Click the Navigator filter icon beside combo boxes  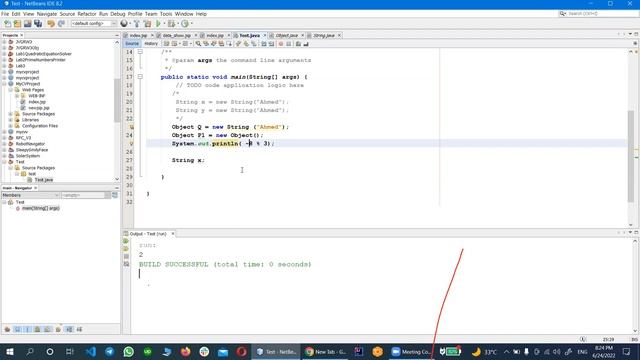click(x=115, y=196)
